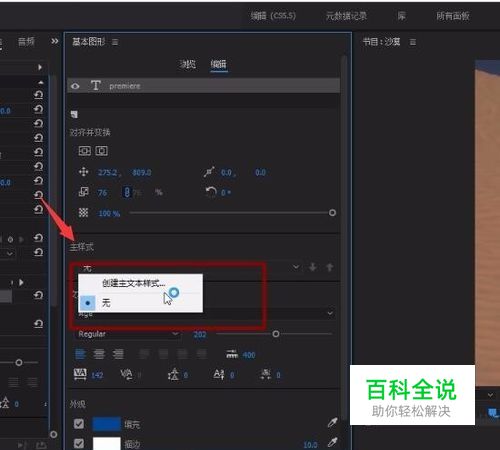Open the 节目:沙漠 panel menu icon

point(412,42)
